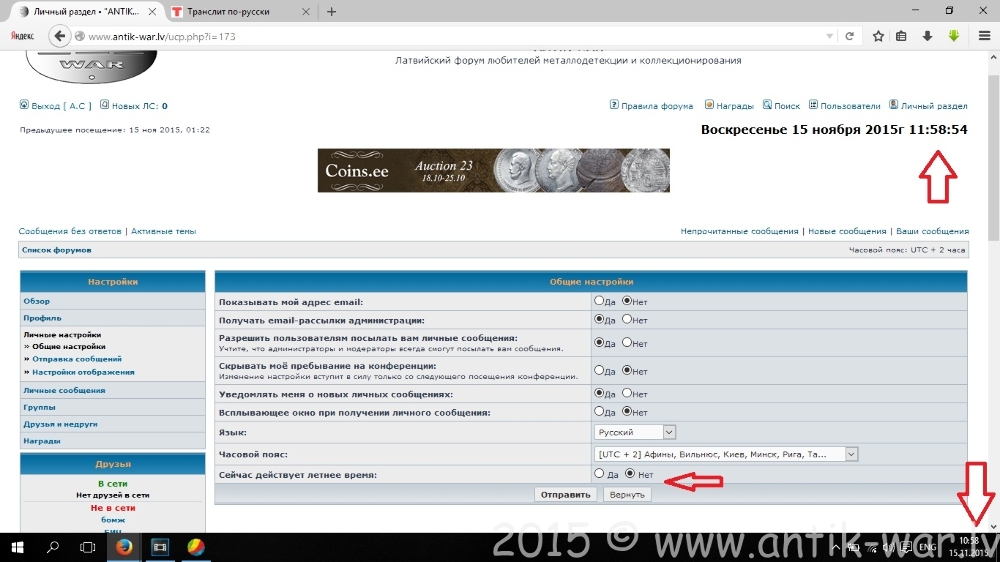Select Да for hiding conference presence
The height and width of the screenshot is (562, 1000).
click(x=599, y=370)
